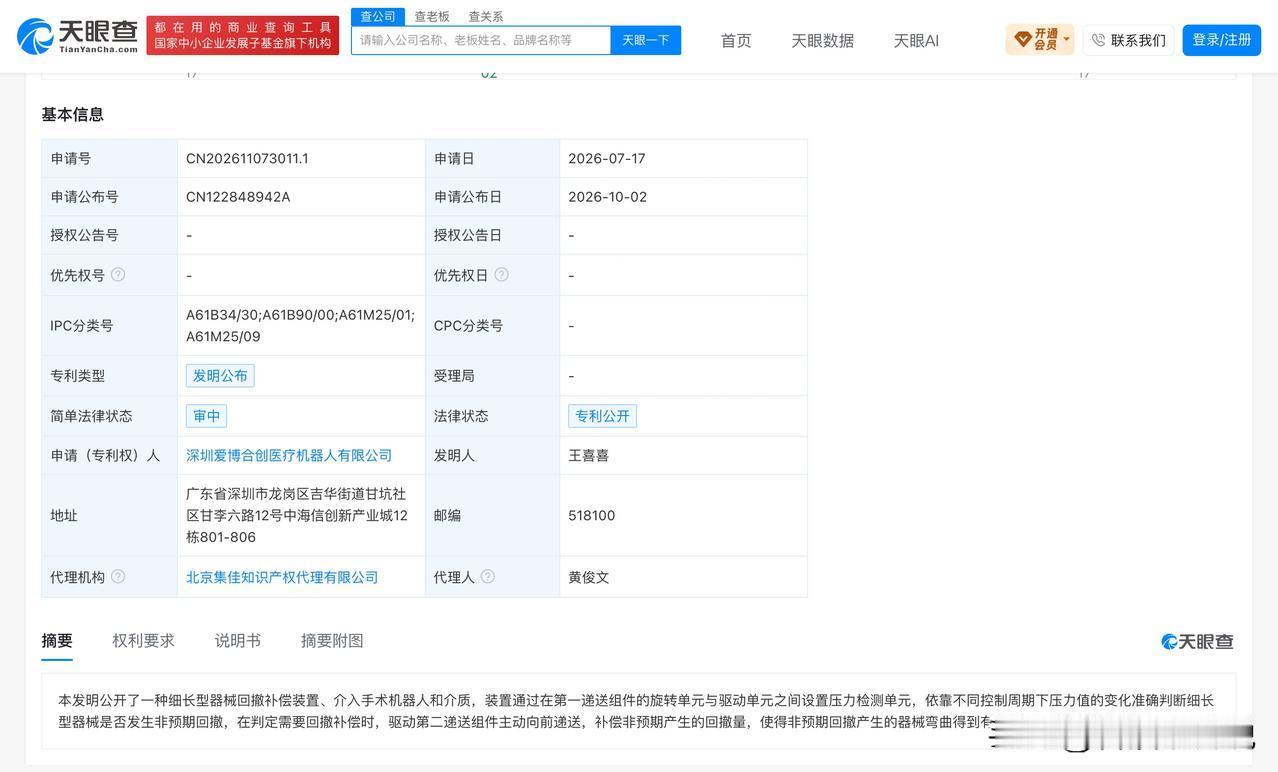This screenshot has height=772, width=1278.
Task: Click the 开通会员 button
Action: [1040, 40]
